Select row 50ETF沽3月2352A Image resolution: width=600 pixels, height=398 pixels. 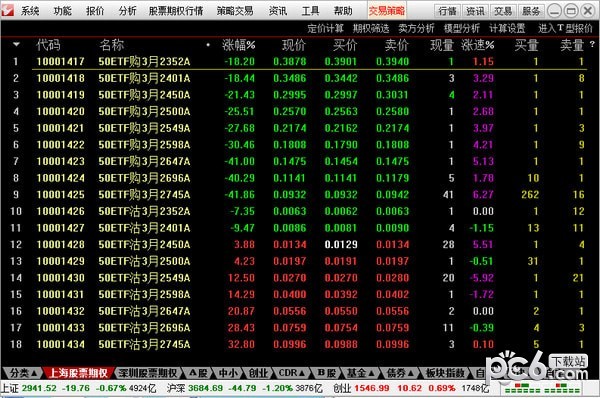click(300, 211)
